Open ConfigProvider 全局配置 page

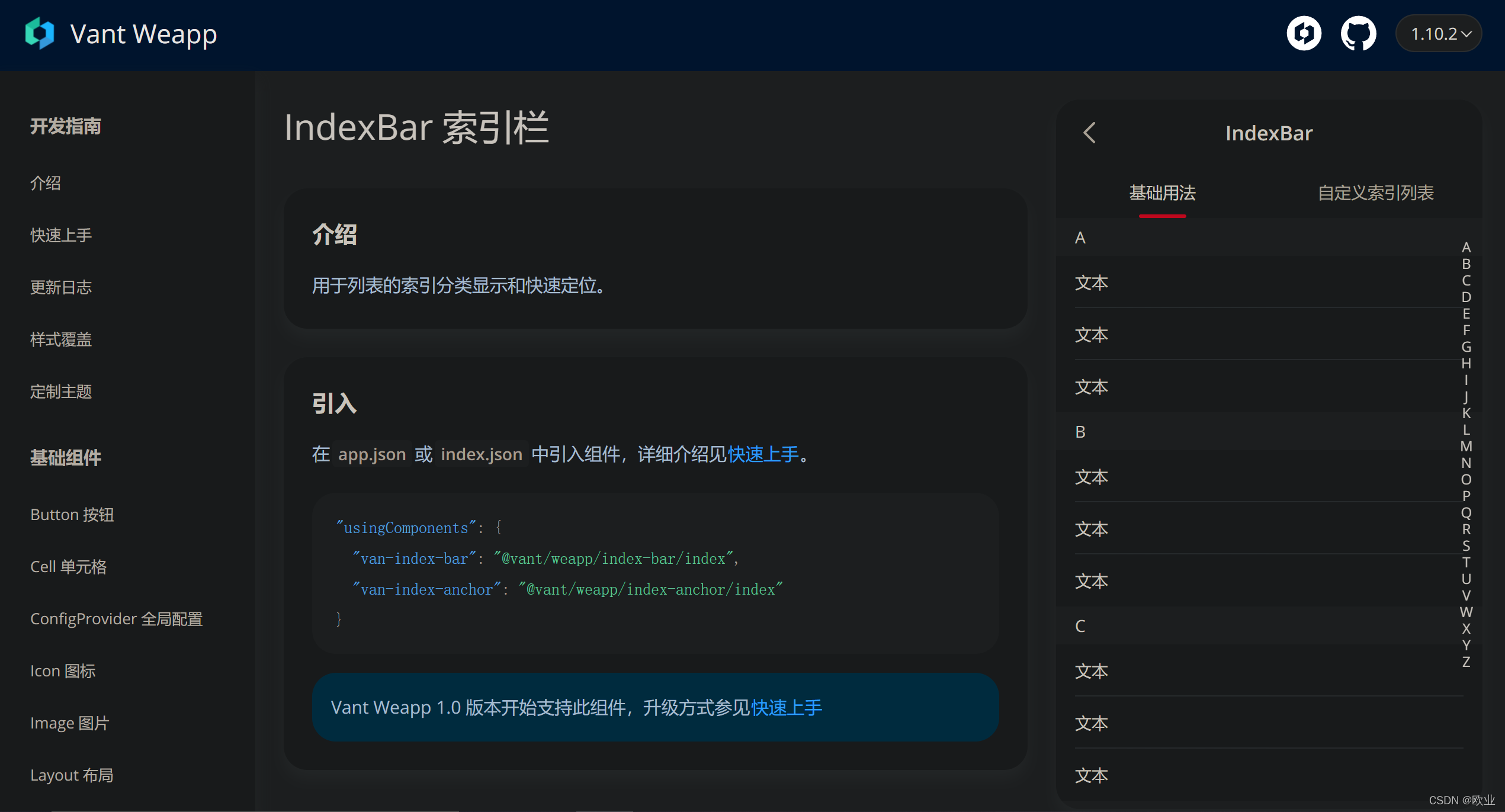point(116,619)
